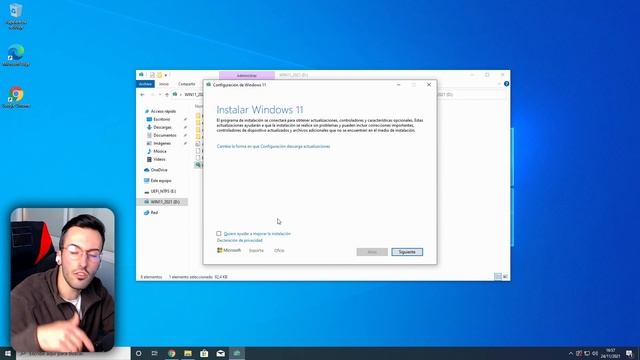Open the link to change how Setup downloads updates

(273, 146)
